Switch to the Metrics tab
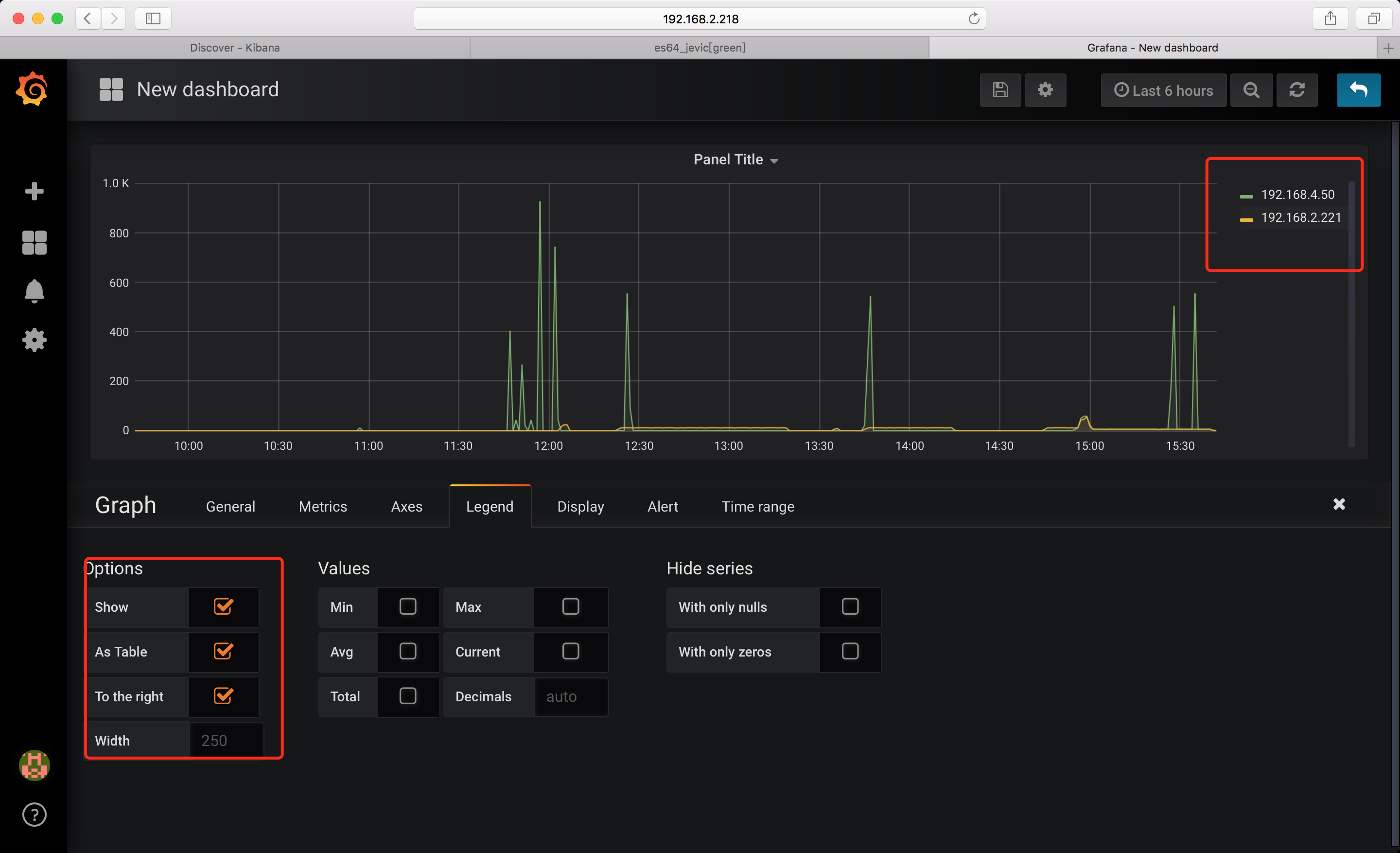1400x853 pixels. (323, 506)
